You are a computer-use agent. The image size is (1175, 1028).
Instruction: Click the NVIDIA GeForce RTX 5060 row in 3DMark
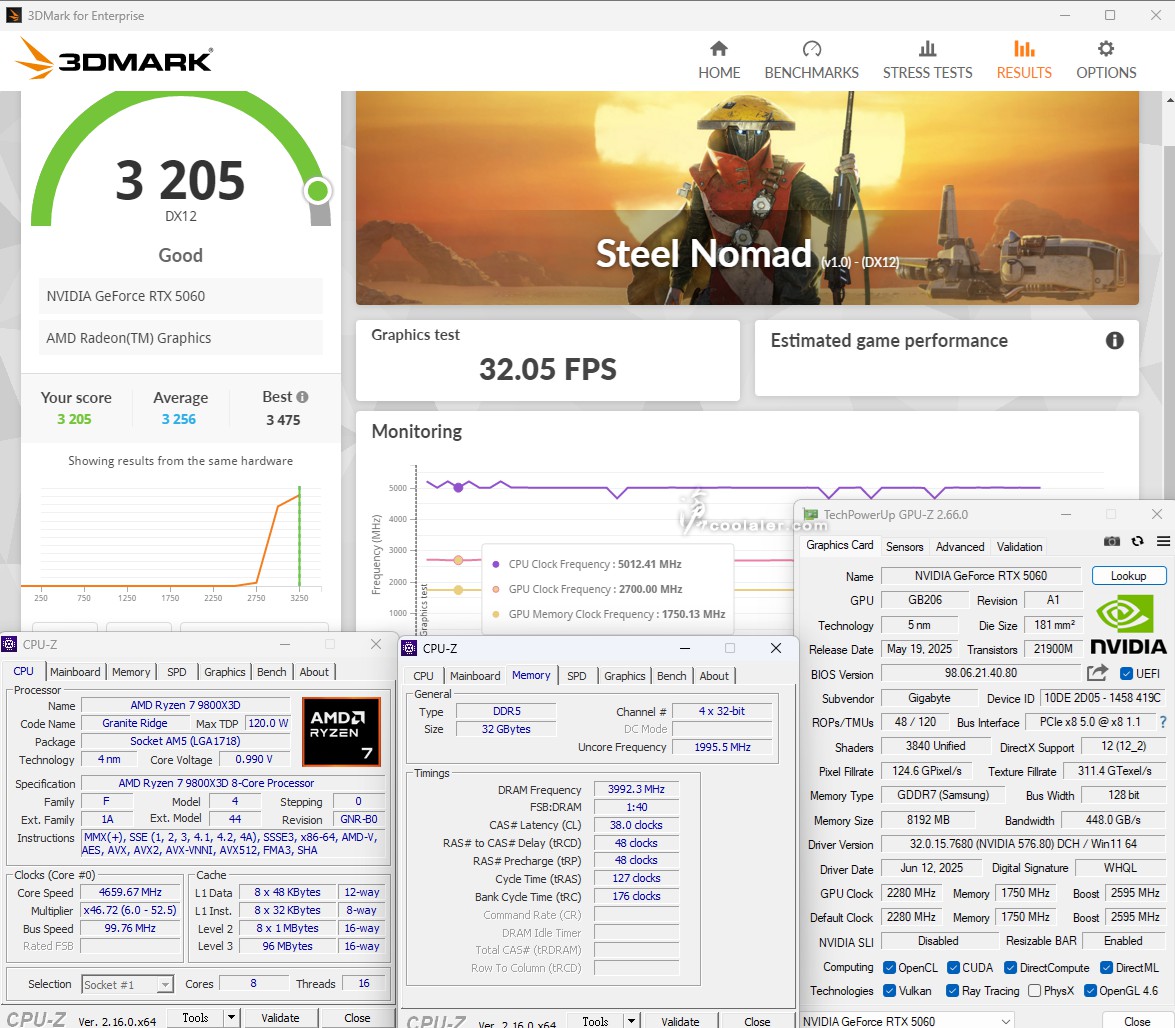coord(181,296)
